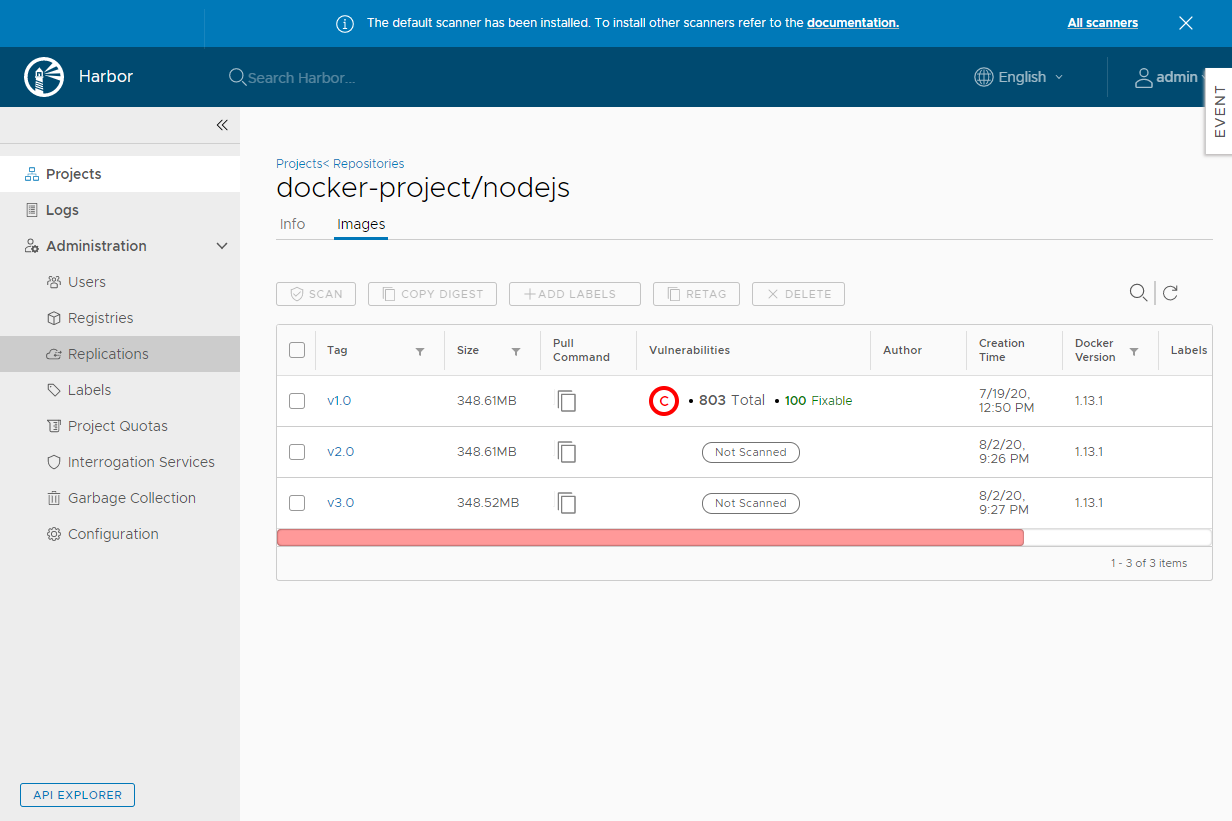This screenshot has height=821, width=1232.
Task: Collapse the Administration section chevron
Action: point(222,246)
